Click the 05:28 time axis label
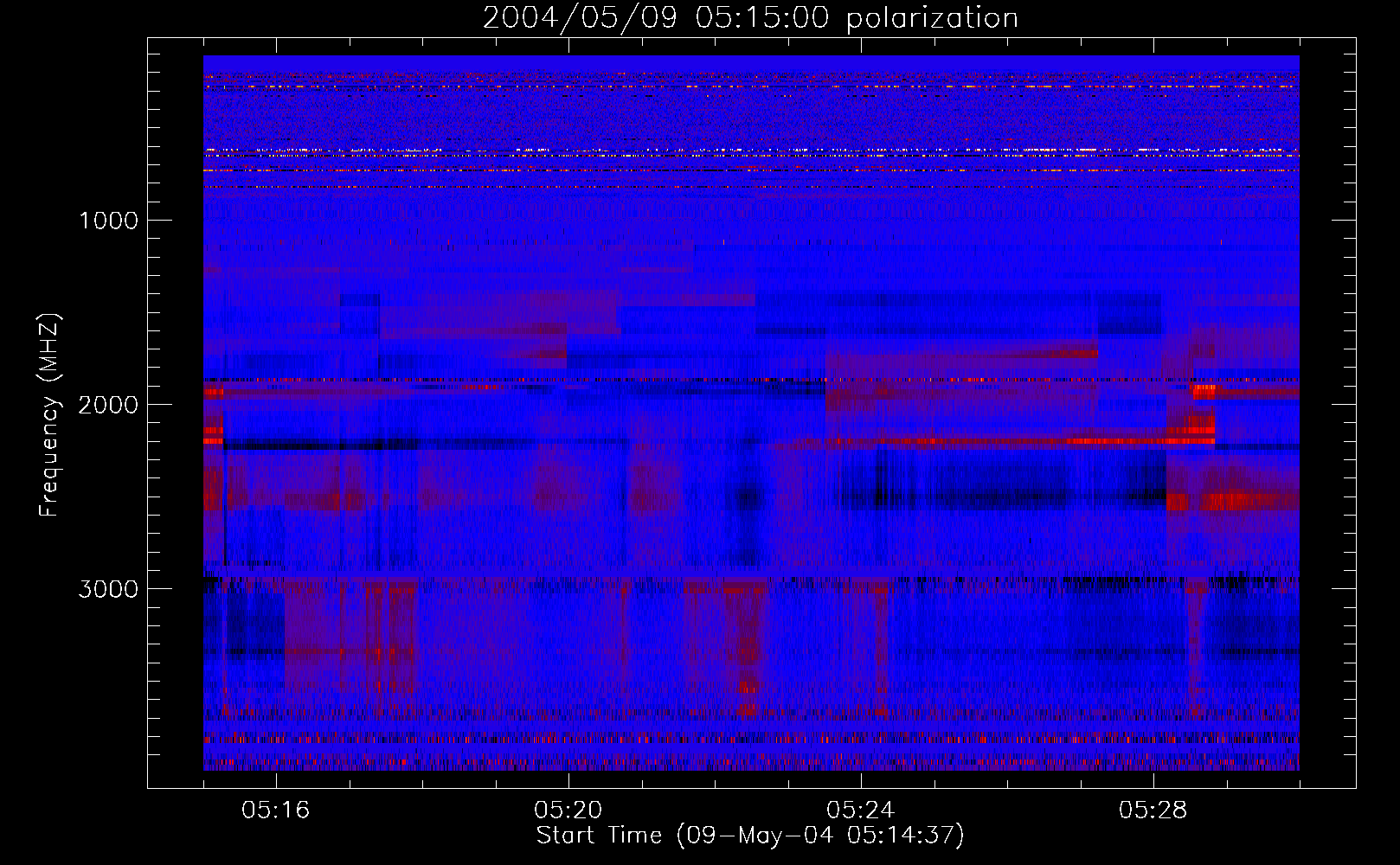 tap(1153, 811)
